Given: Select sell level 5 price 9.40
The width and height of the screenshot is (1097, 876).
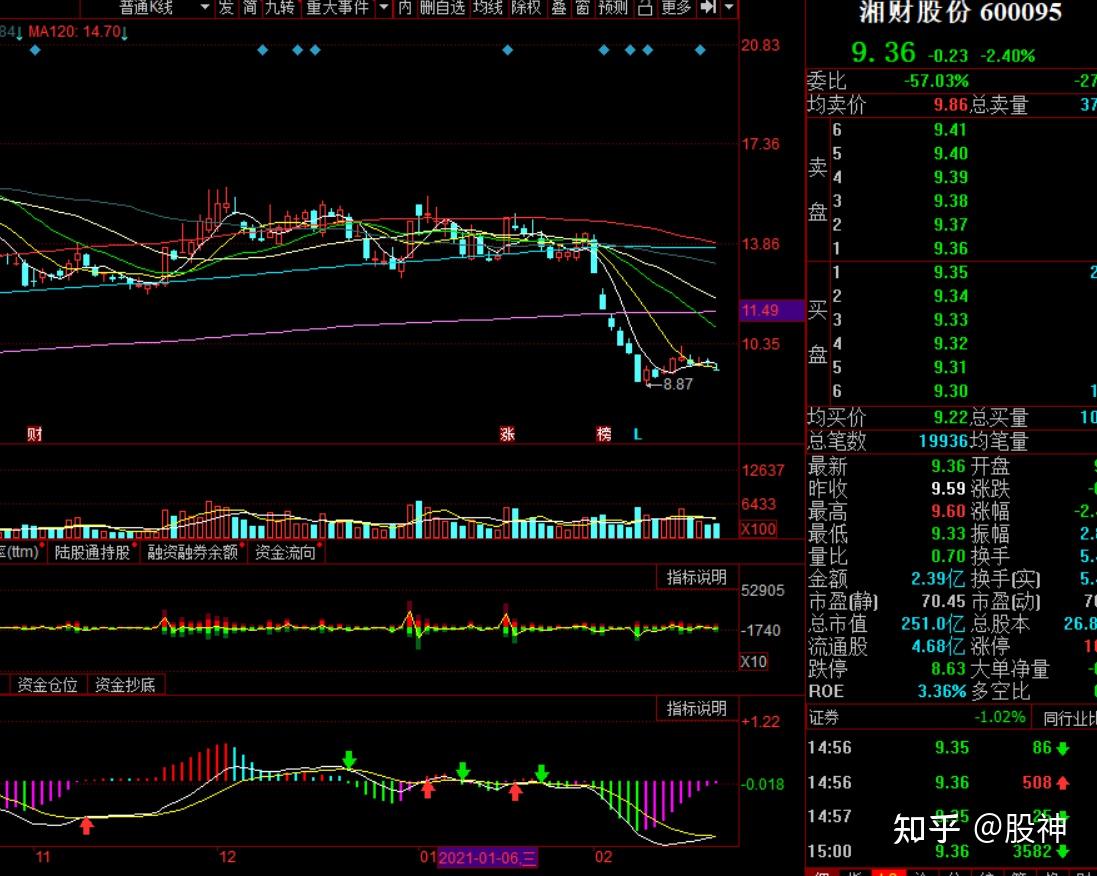Looking at the screenshot, I should coord(950,153).
